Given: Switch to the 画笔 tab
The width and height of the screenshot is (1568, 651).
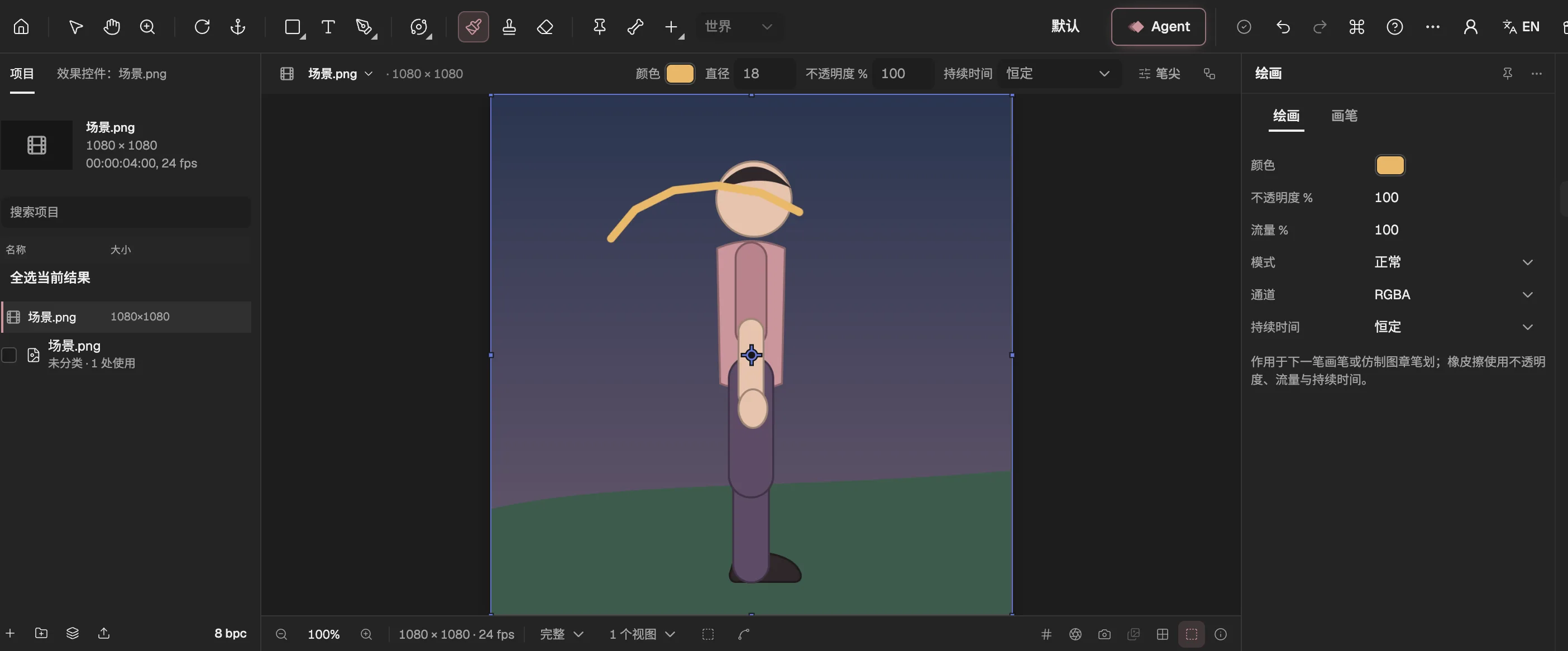Looking at the screenshot, I should [1344, 116].
